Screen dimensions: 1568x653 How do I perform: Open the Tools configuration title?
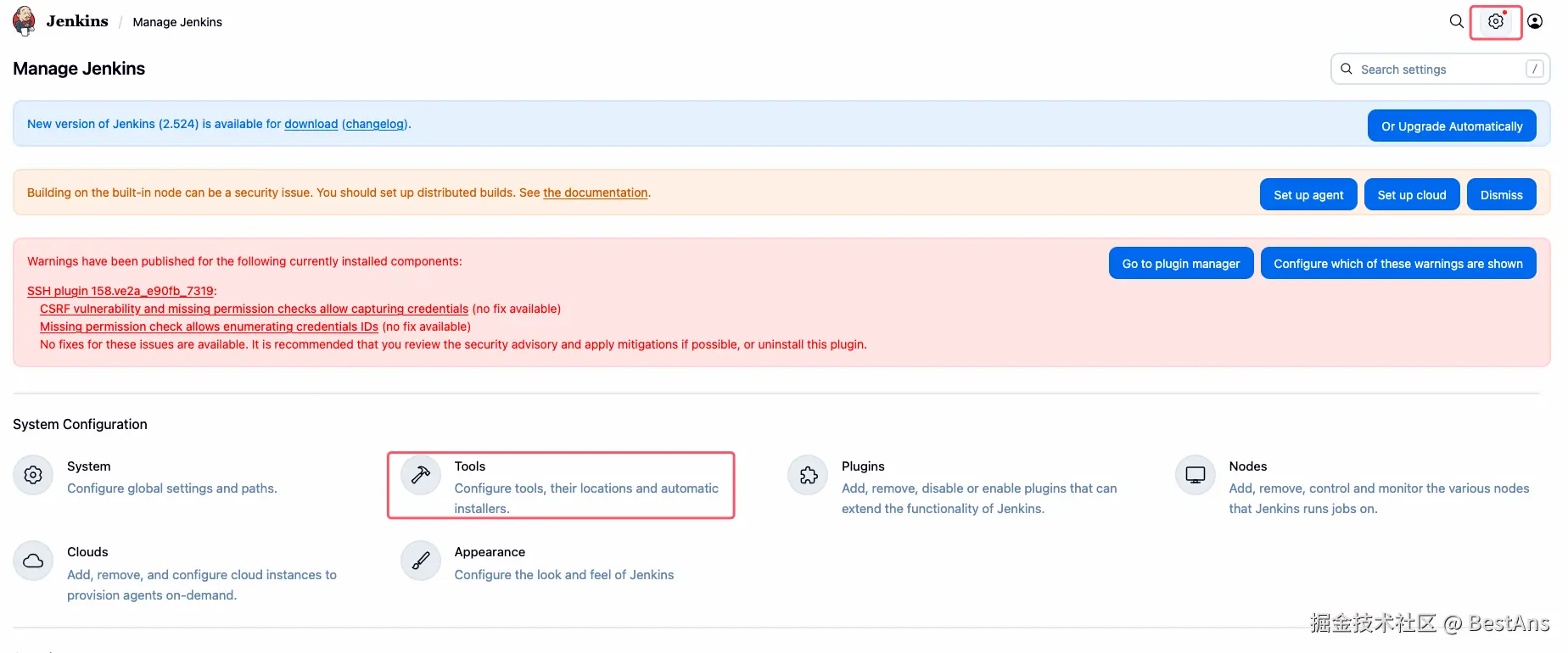click(470, 466)
